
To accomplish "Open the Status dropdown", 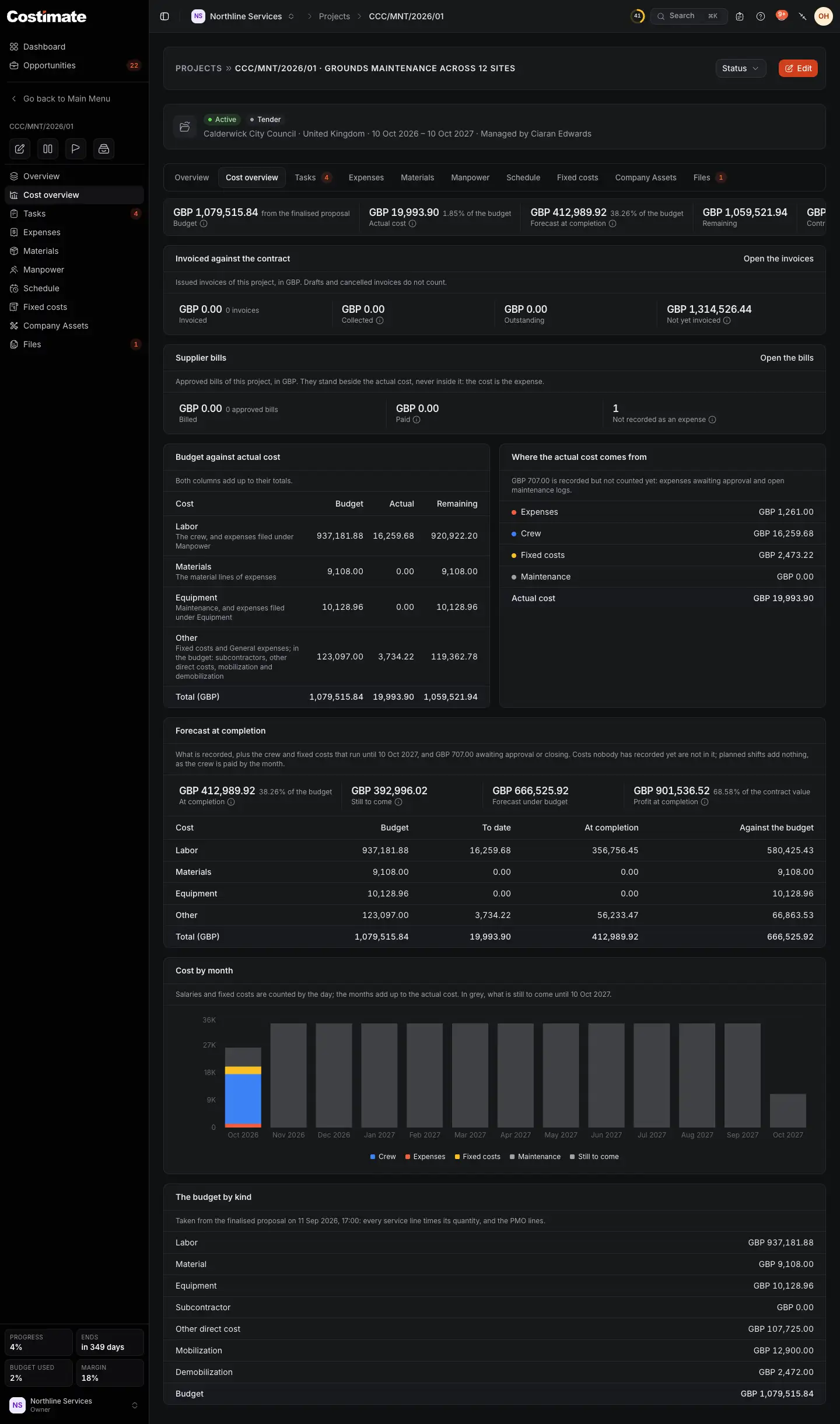I will (741, 68).
